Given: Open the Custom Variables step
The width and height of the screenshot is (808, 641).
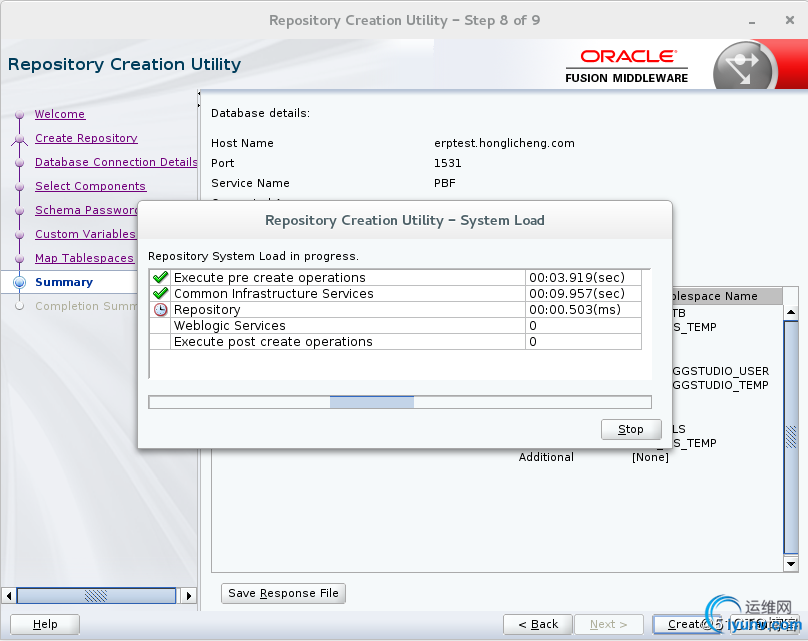Looking at the screenshot, I should [85, 234].
